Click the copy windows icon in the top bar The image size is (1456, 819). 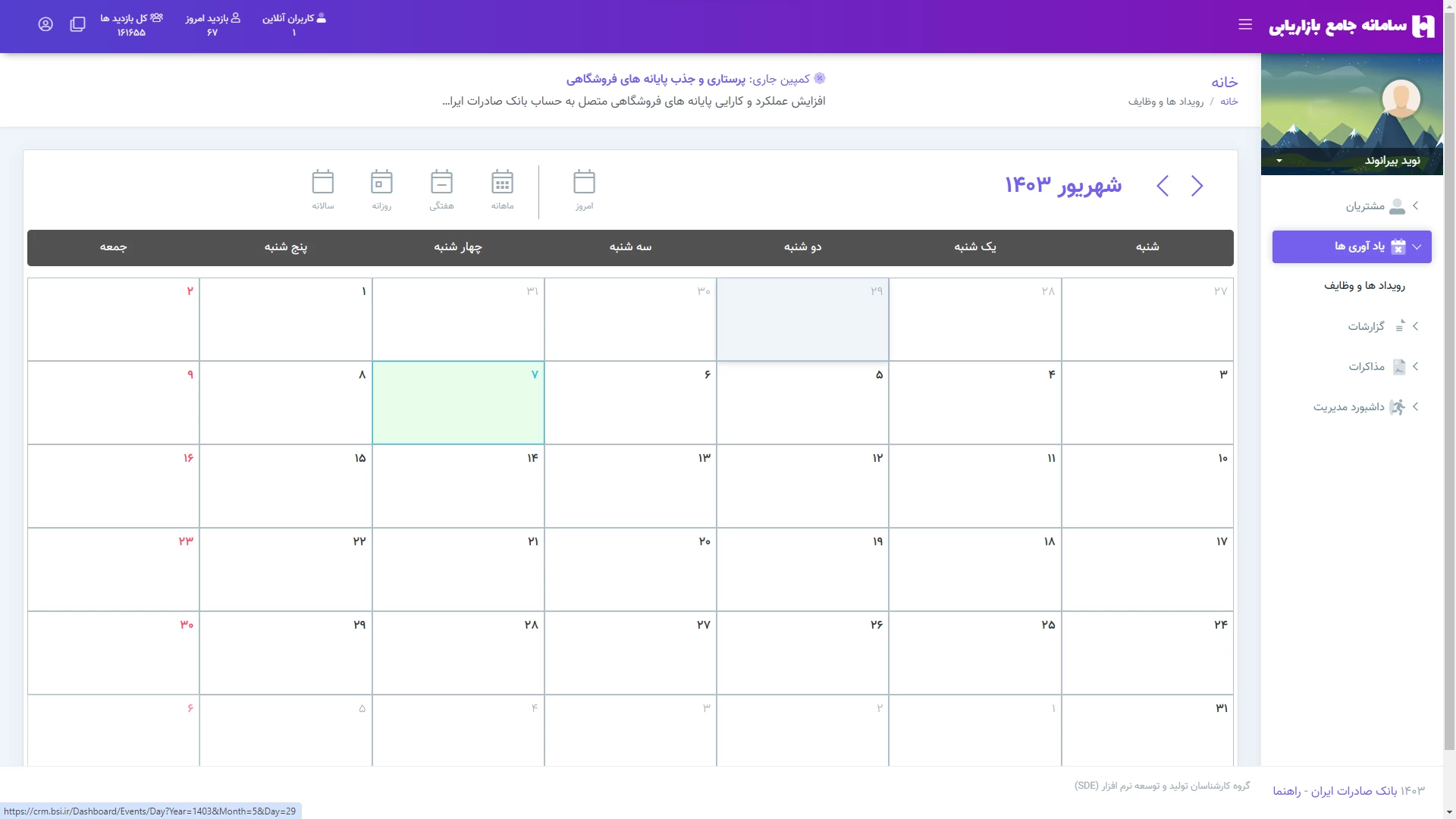tap(77, 24)
